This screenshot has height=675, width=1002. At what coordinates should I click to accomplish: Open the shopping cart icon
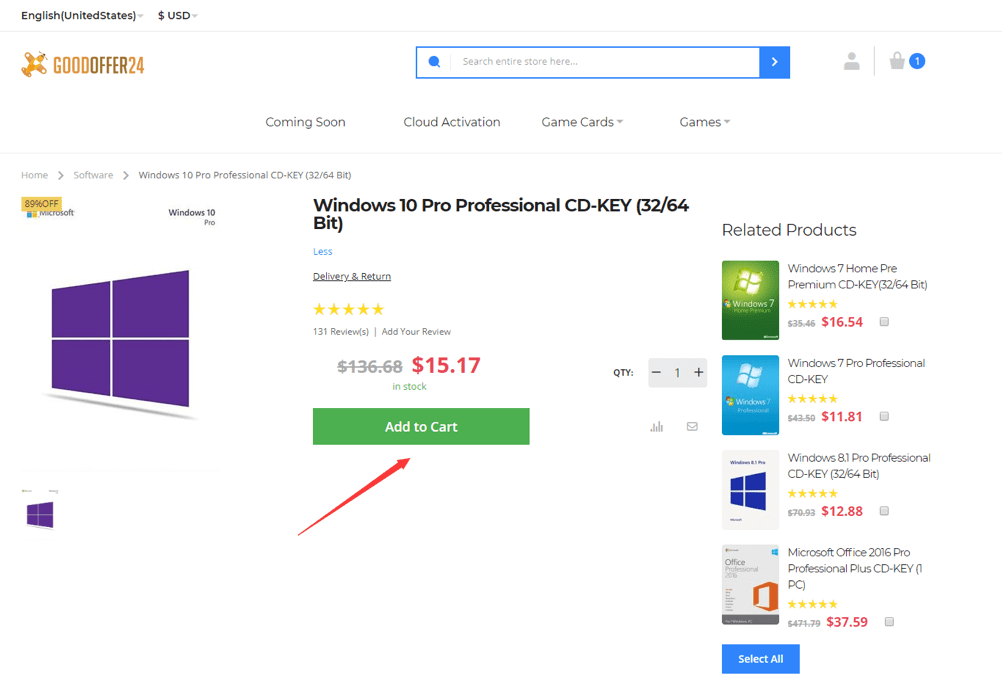point(898,61)
